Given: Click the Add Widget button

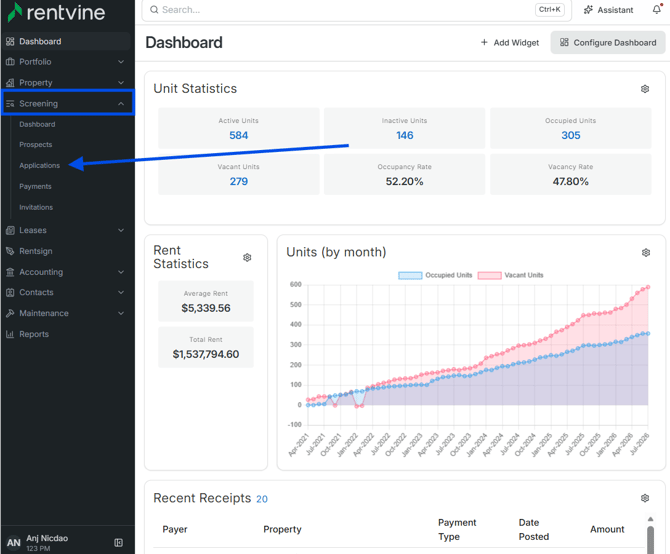Looking at the screenshot, I should coord(510,43).
